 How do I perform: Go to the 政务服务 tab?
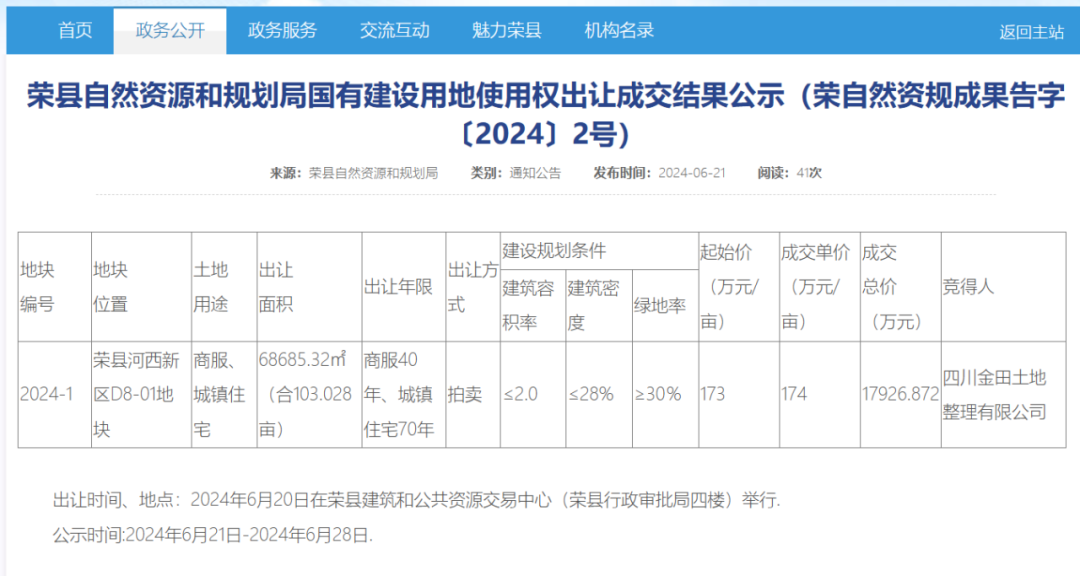pyautogui.click(x=282, y=30)
